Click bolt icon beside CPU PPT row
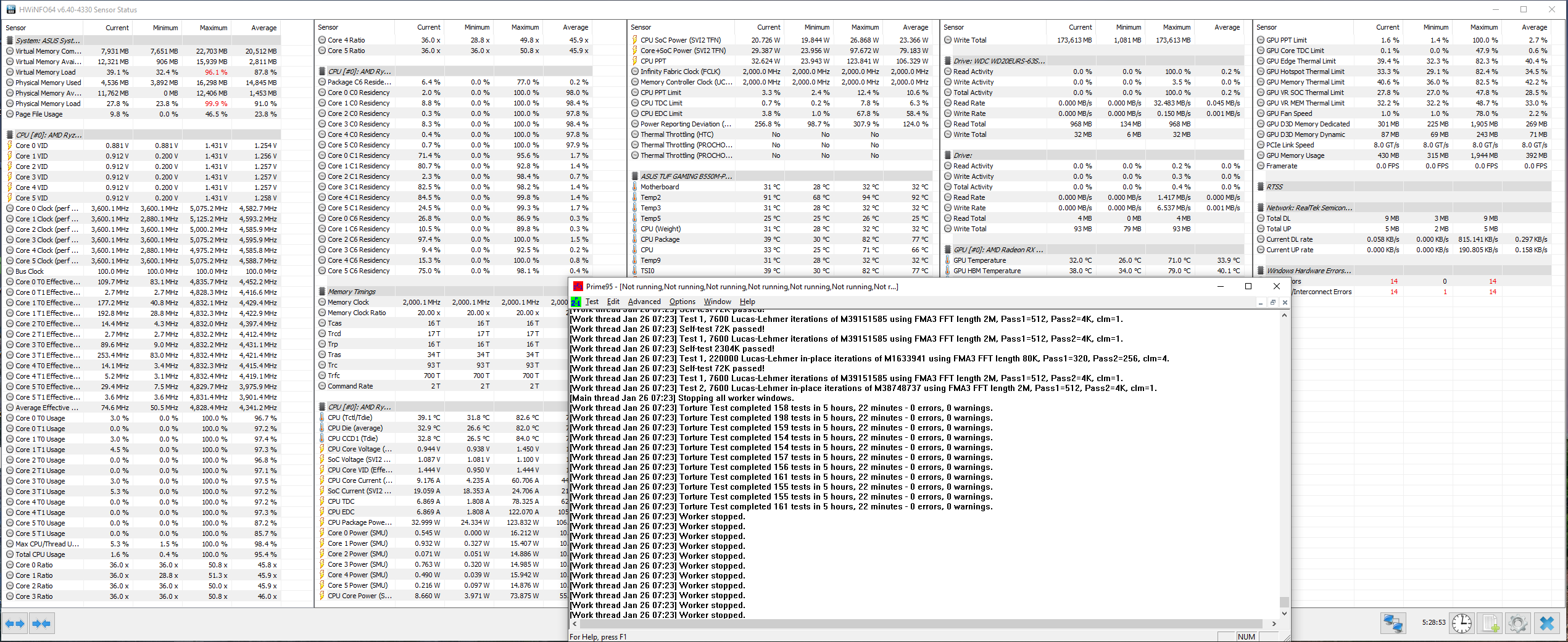This screenshot has height=642, width=1568. pos(634,61)
